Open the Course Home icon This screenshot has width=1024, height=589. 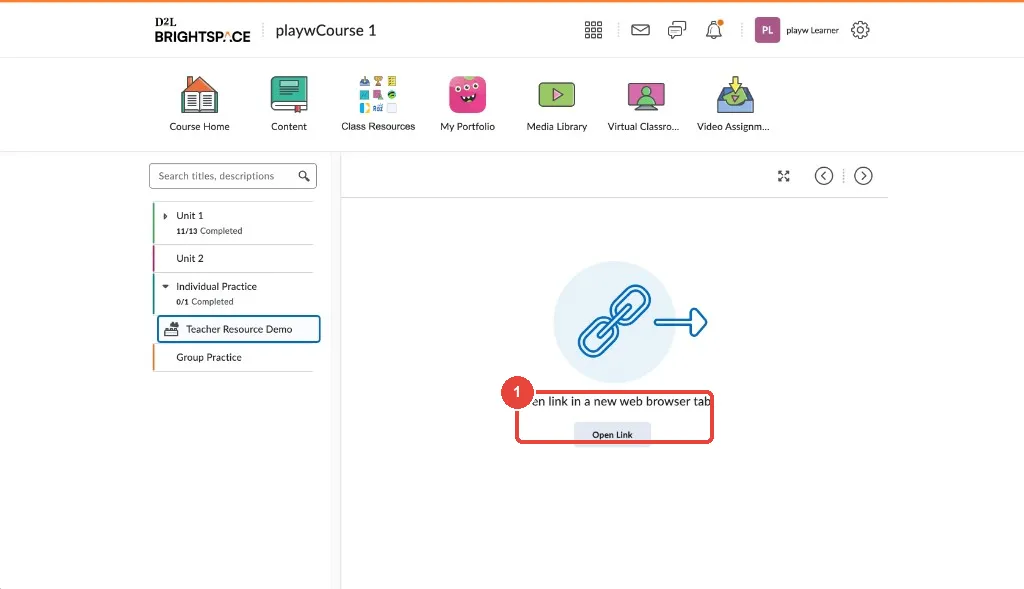click(x=199, y=95)
